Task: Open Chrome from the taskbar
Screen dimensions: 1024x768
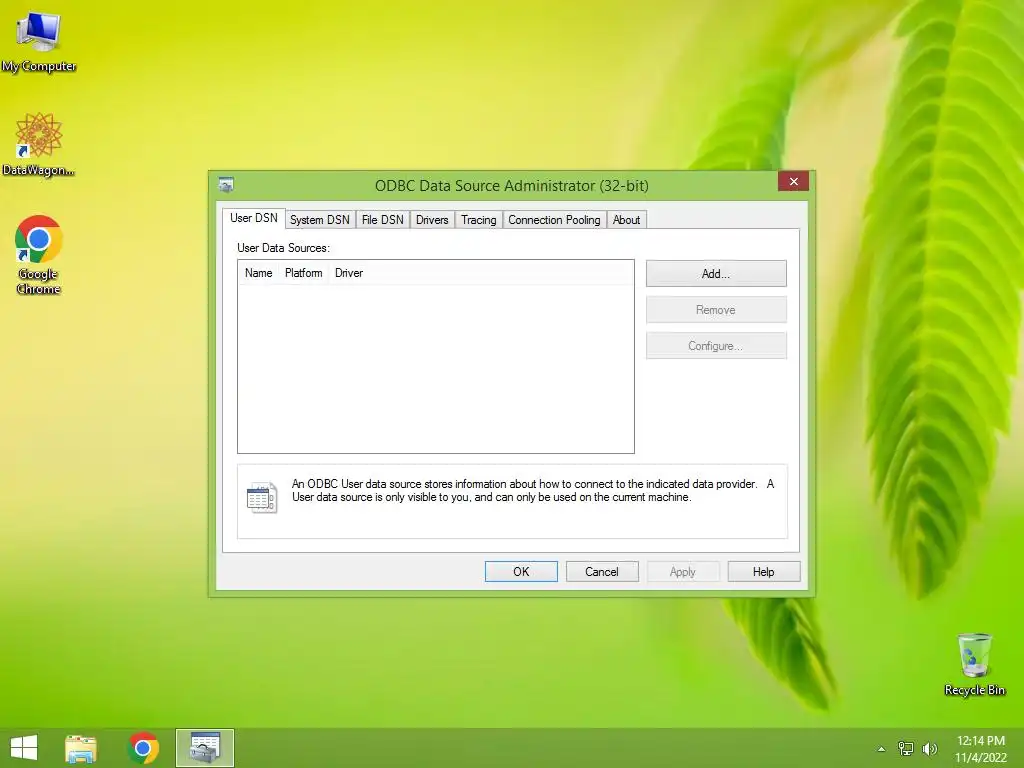Action: point(143,748)
